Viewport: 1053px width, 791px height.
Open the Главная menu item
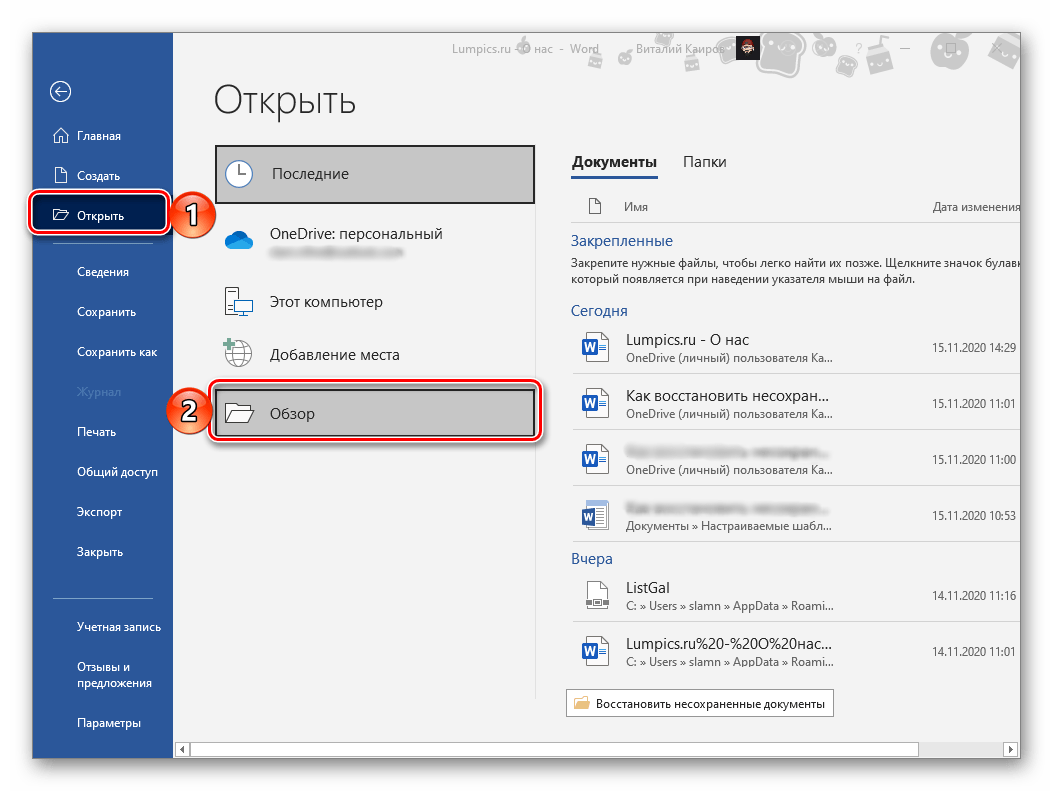[99, 136]
